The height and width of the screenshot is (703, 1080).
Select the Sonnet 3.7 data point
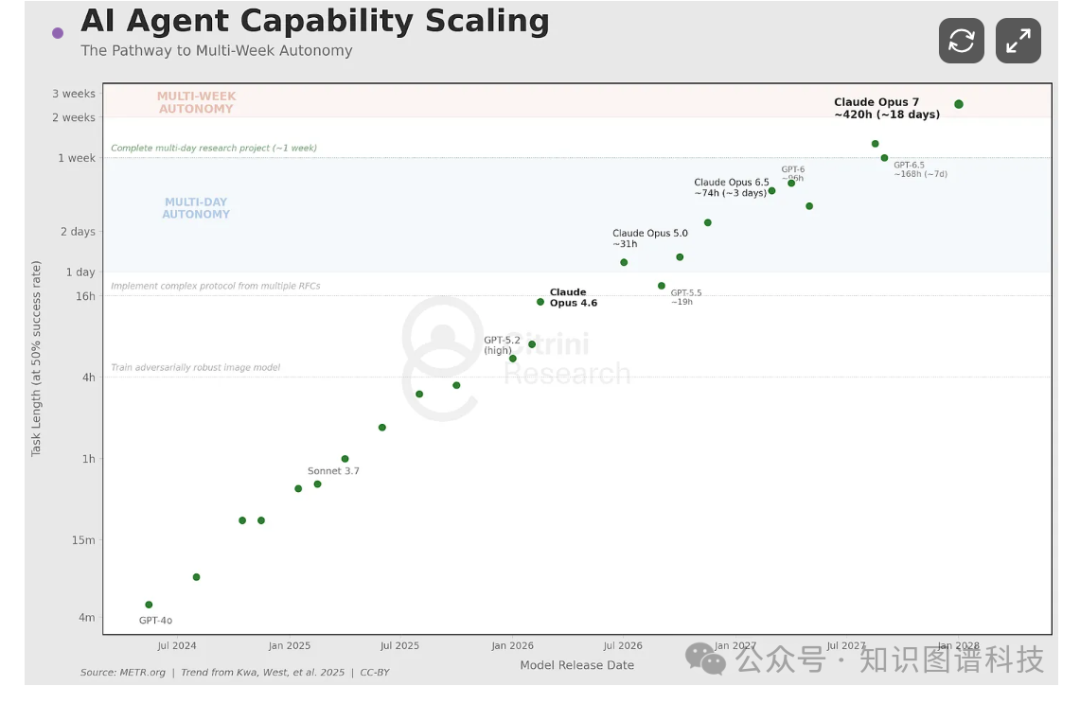click(x=318, y=484)
